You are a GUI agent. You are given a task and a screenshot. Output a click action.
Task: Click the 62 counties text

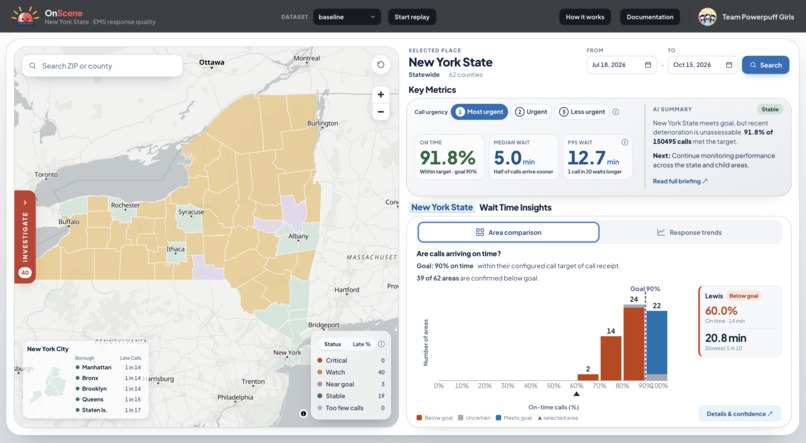(x=465, y=75)
